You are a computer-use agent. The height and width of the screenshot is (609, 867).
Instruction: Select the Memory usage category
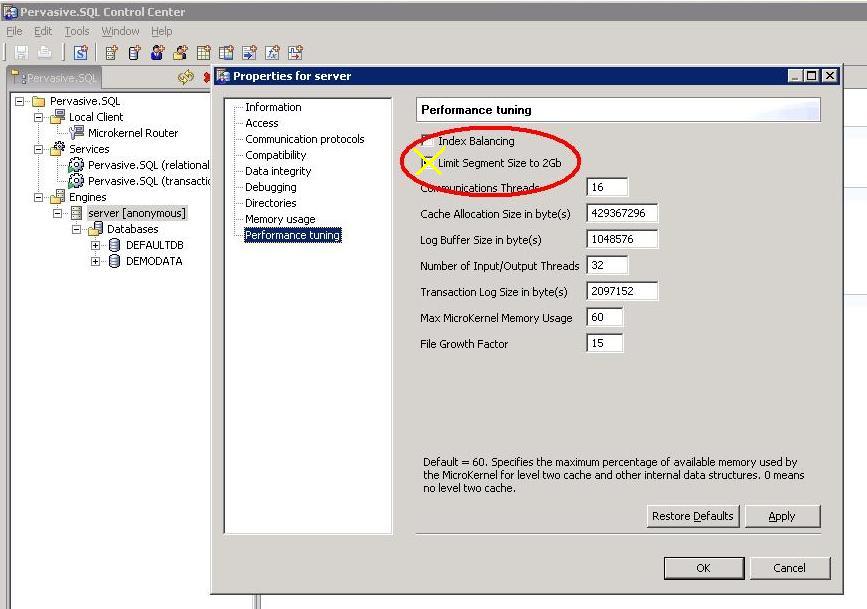[280, 219]
